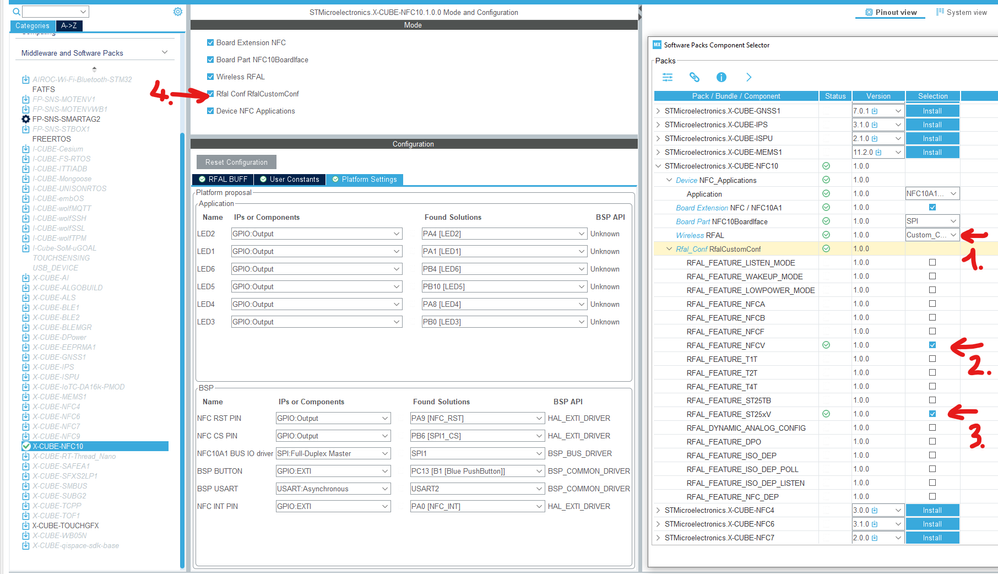Open Board Part SPI selection dropdown
998x574 pixels.
click(x=932, y=221)
